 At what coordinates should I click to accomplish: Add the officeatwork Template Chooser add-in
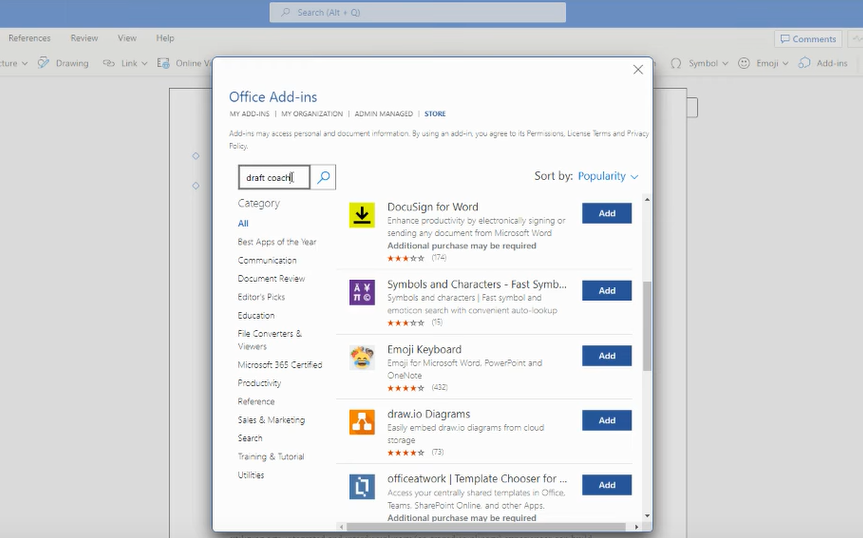tap(607, 485)
